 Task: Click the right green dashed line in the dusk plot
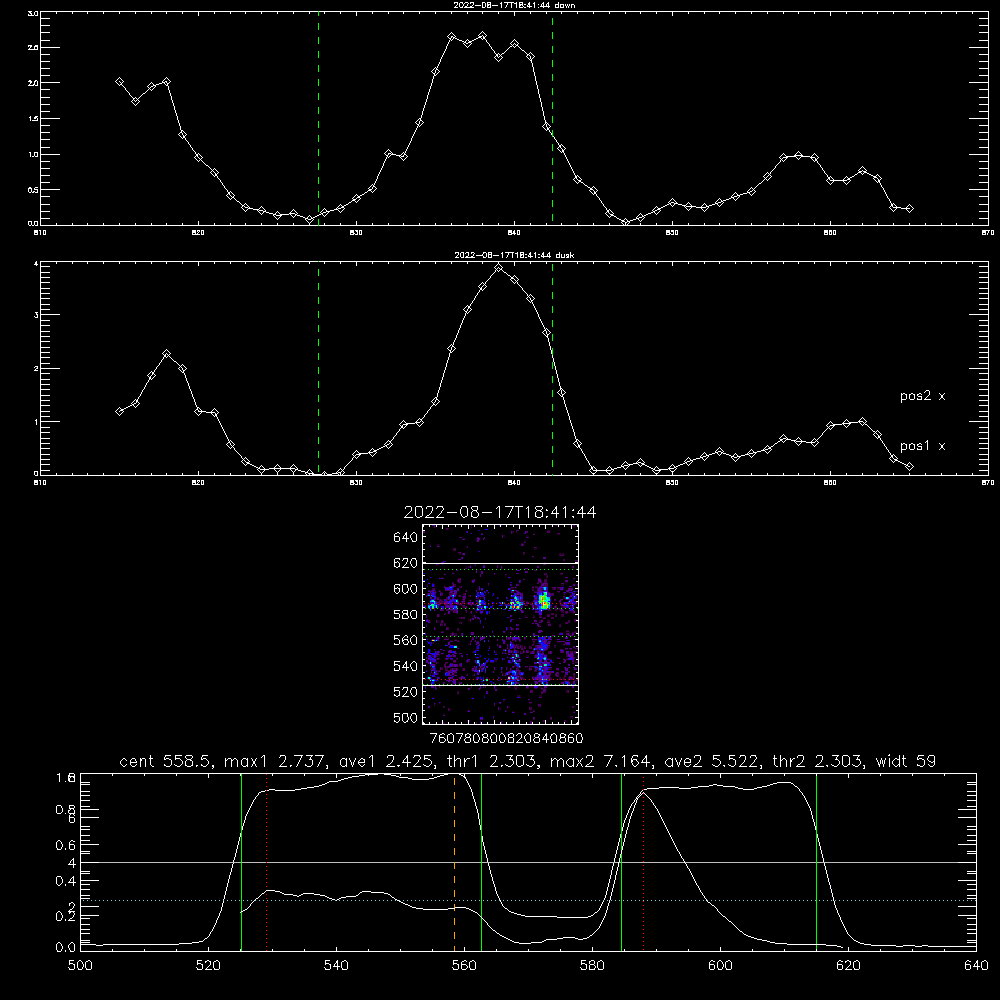(552, 368)
